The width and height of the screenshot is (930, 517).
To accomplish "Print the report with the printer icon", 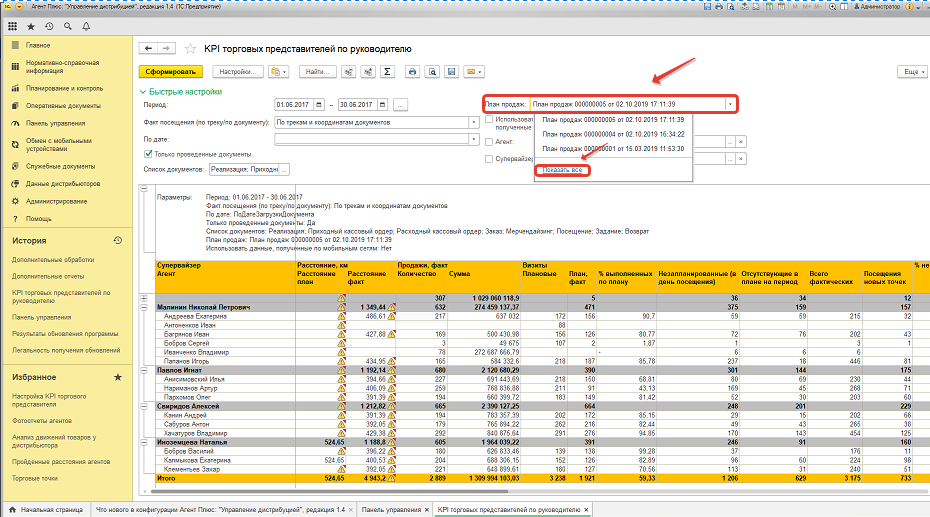I will point(412,72).
